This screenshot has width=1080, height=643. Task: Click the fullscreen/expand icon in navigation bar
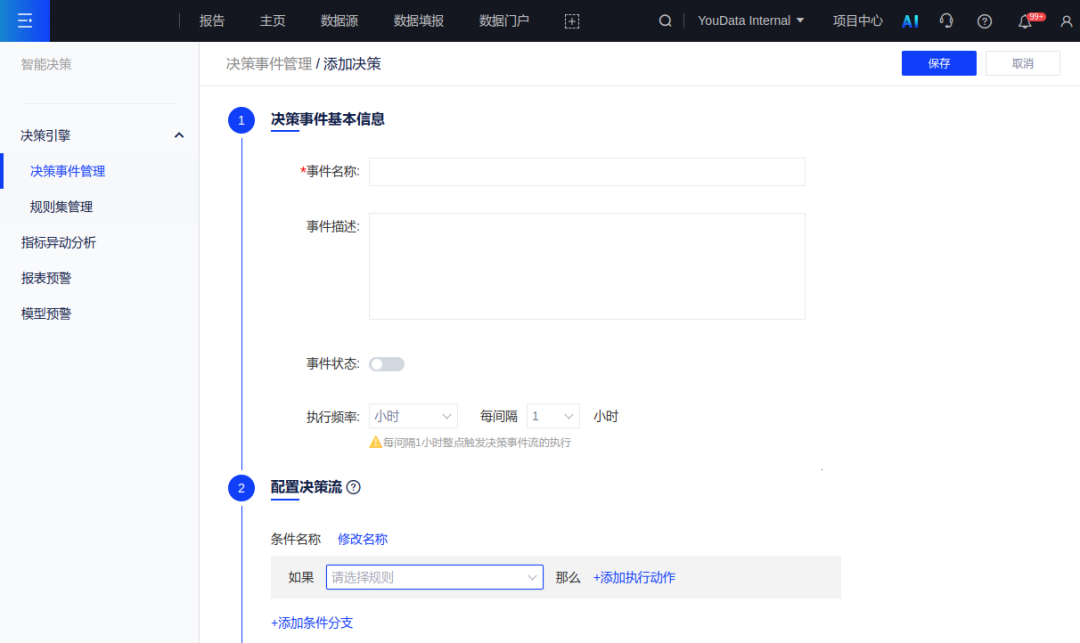571,20
